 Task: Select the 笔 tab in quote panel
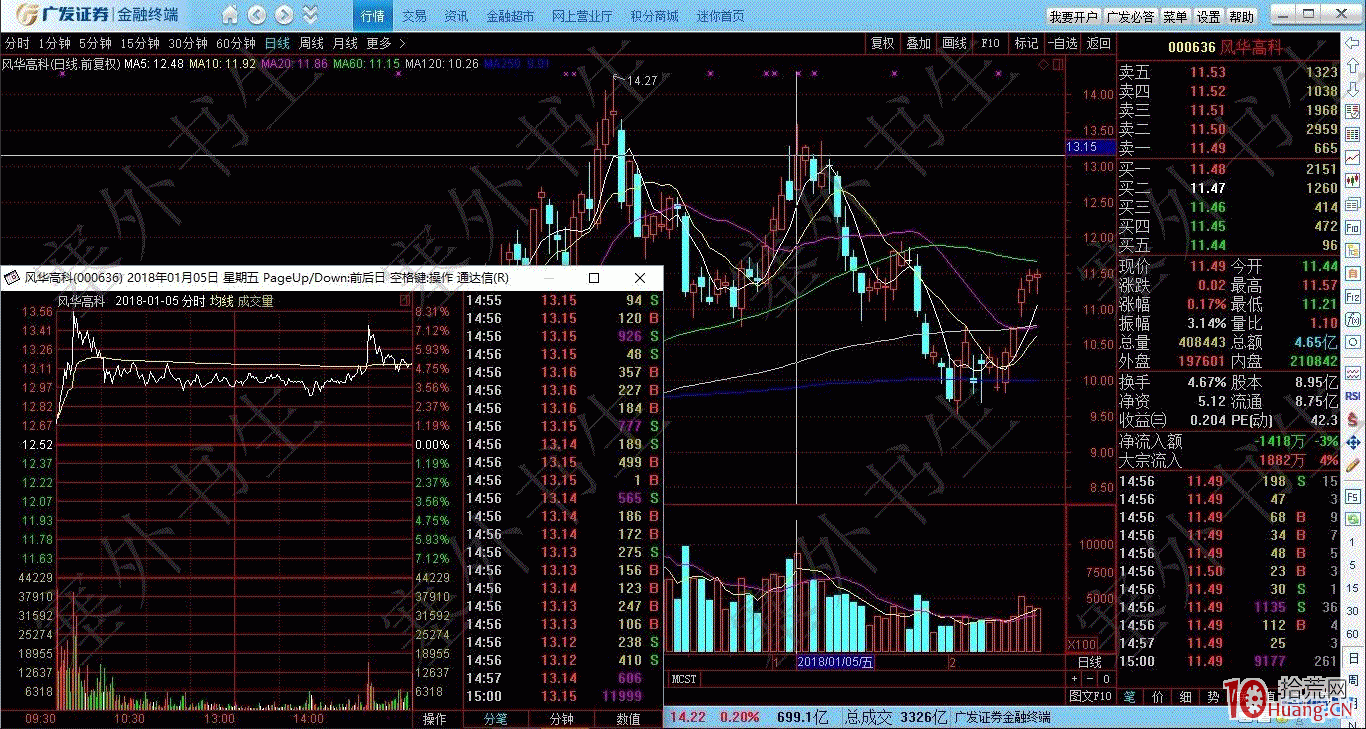(1130, 696)
